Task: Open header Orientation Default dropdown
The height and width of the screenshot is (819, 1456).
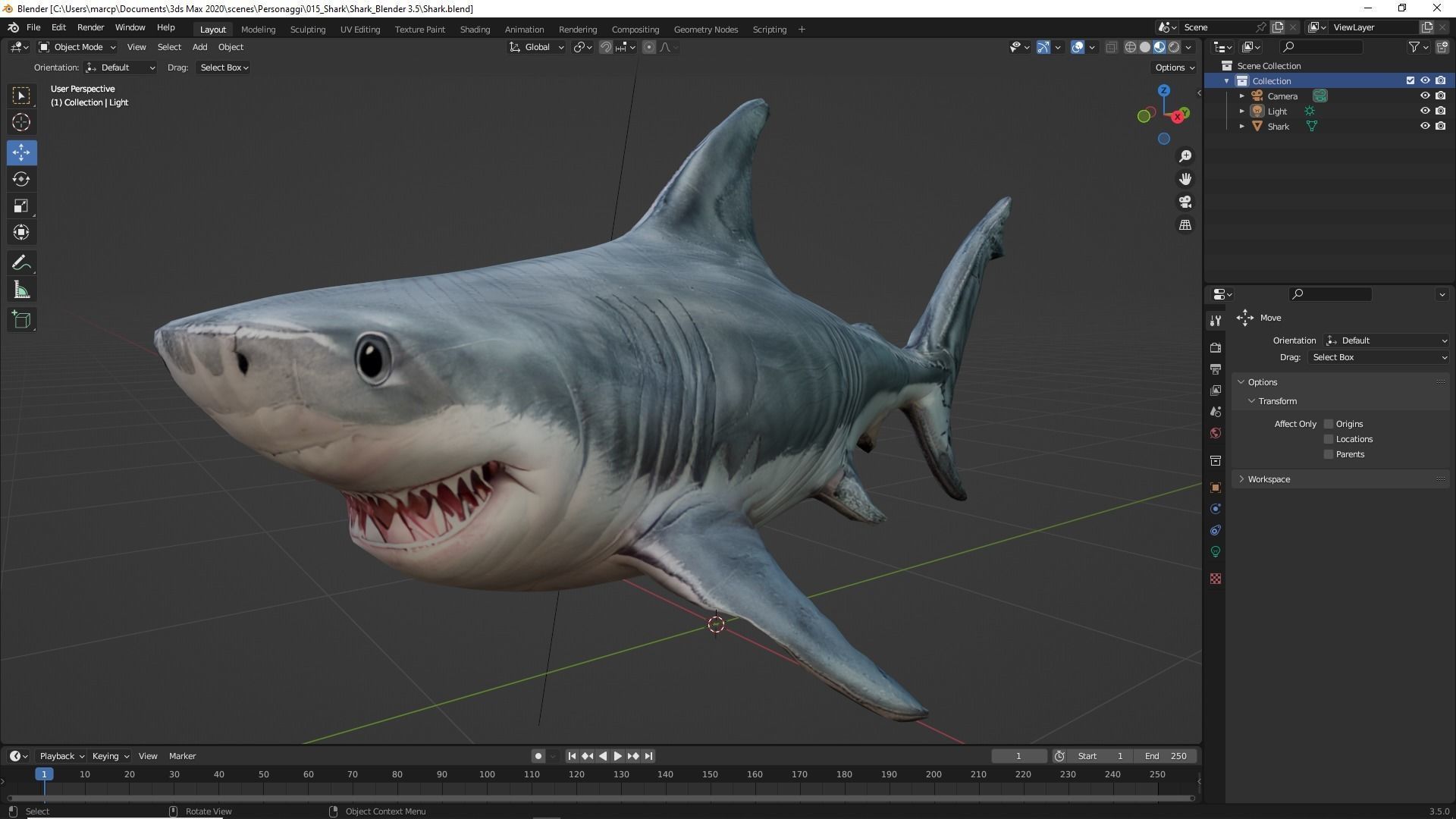Action: tap(121, 67)
